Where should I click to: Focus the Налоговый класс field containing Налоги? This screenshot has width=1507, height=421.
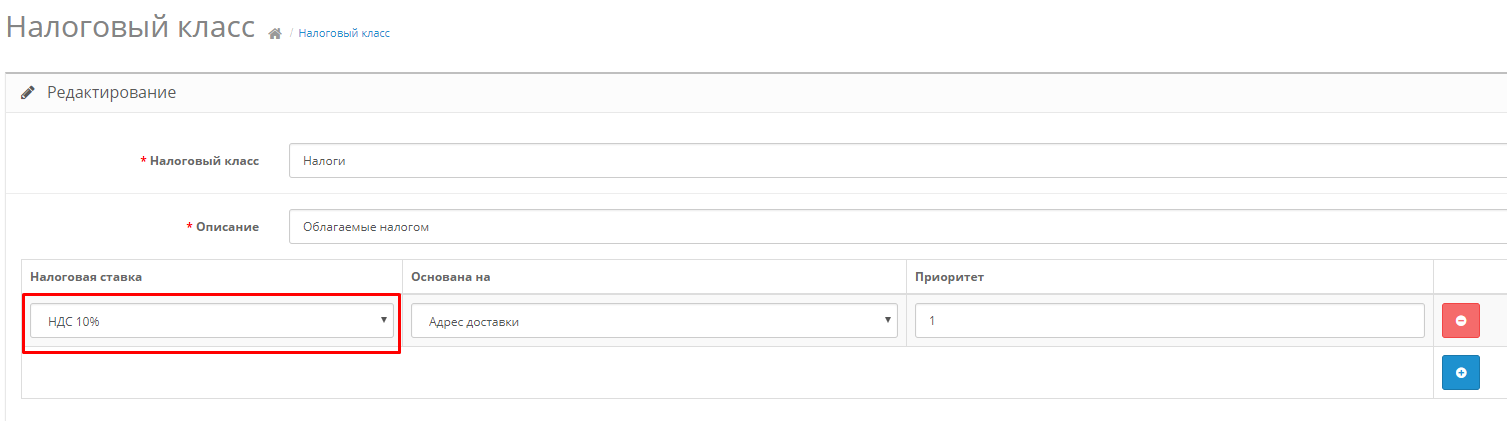click(x=897, y=160)
